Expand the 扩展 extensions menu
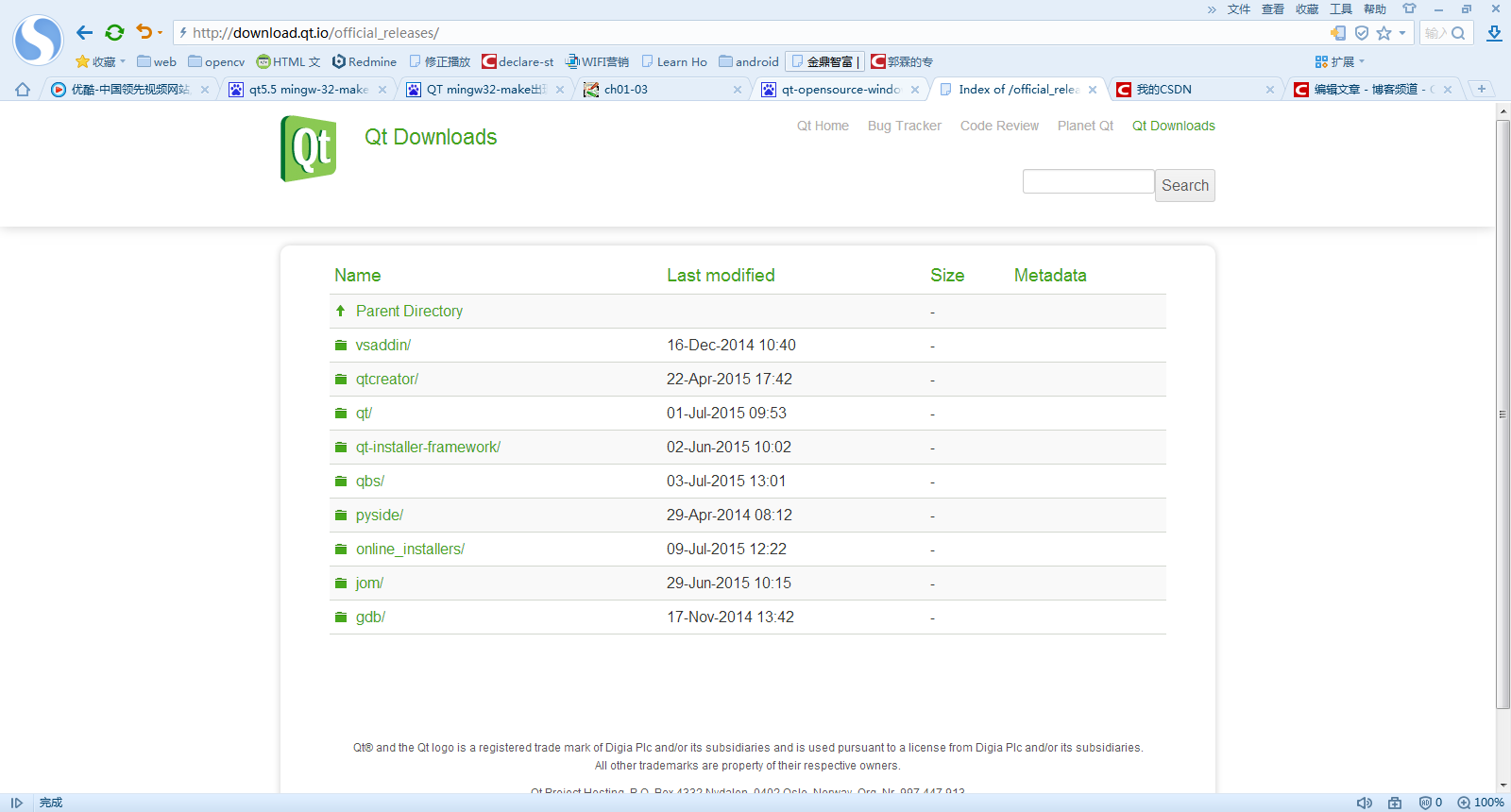 pyautogui.click(x=1339, y=61)
